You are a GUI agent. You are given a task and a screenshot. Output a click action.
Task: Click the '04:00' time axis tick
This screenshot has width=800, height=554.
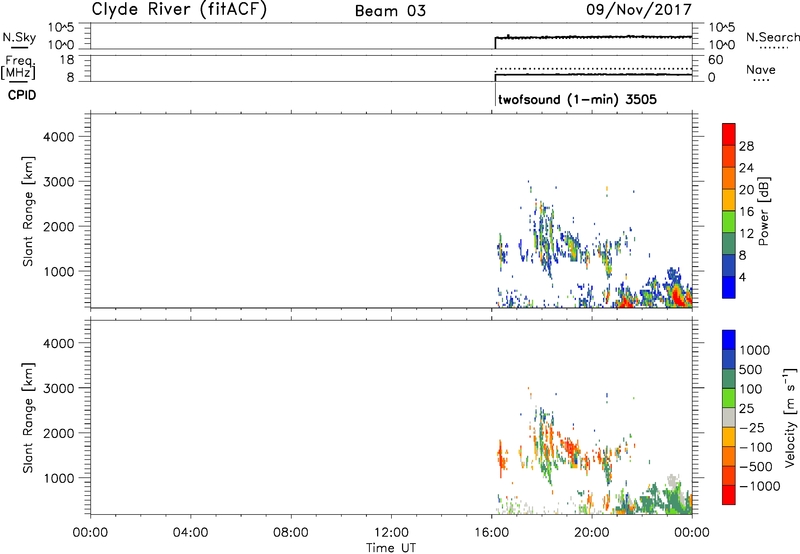191,533
